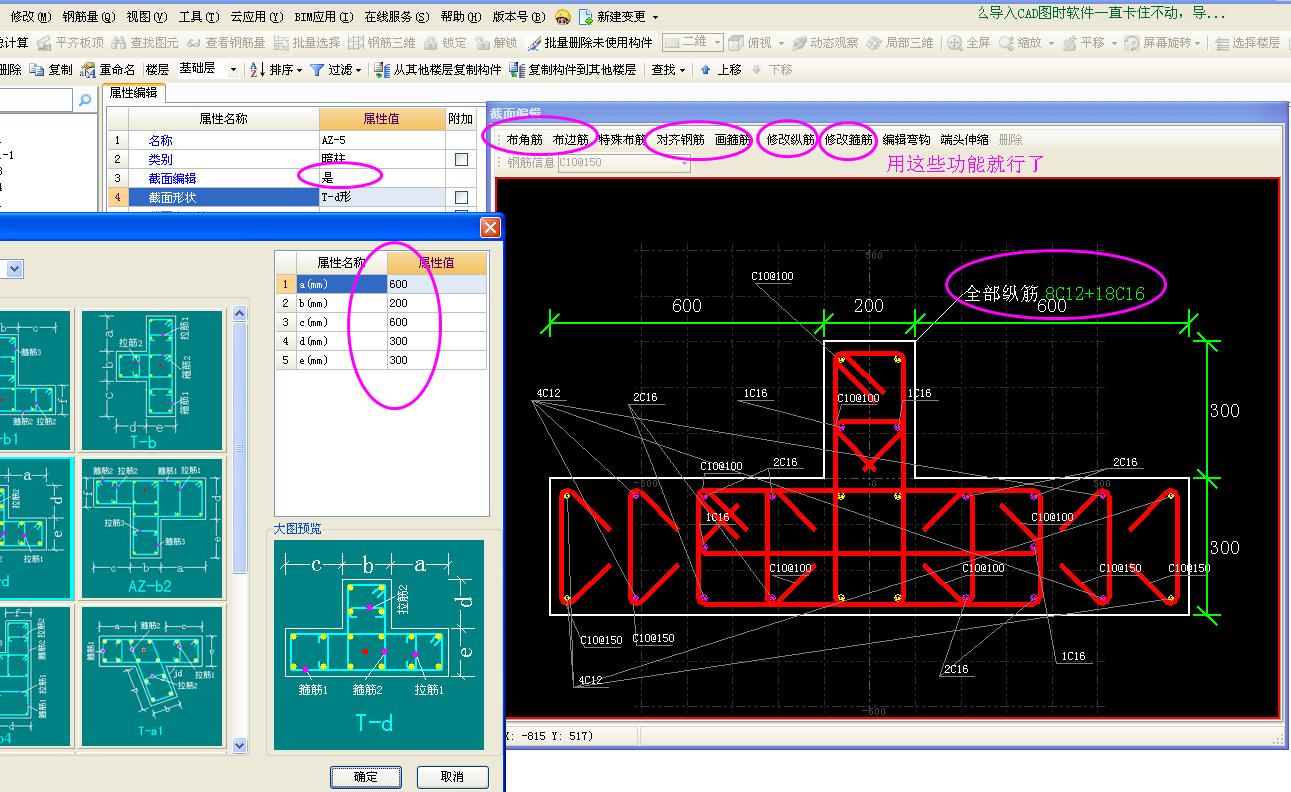Click the 重命名 rename icon

[x=88, y=70]
